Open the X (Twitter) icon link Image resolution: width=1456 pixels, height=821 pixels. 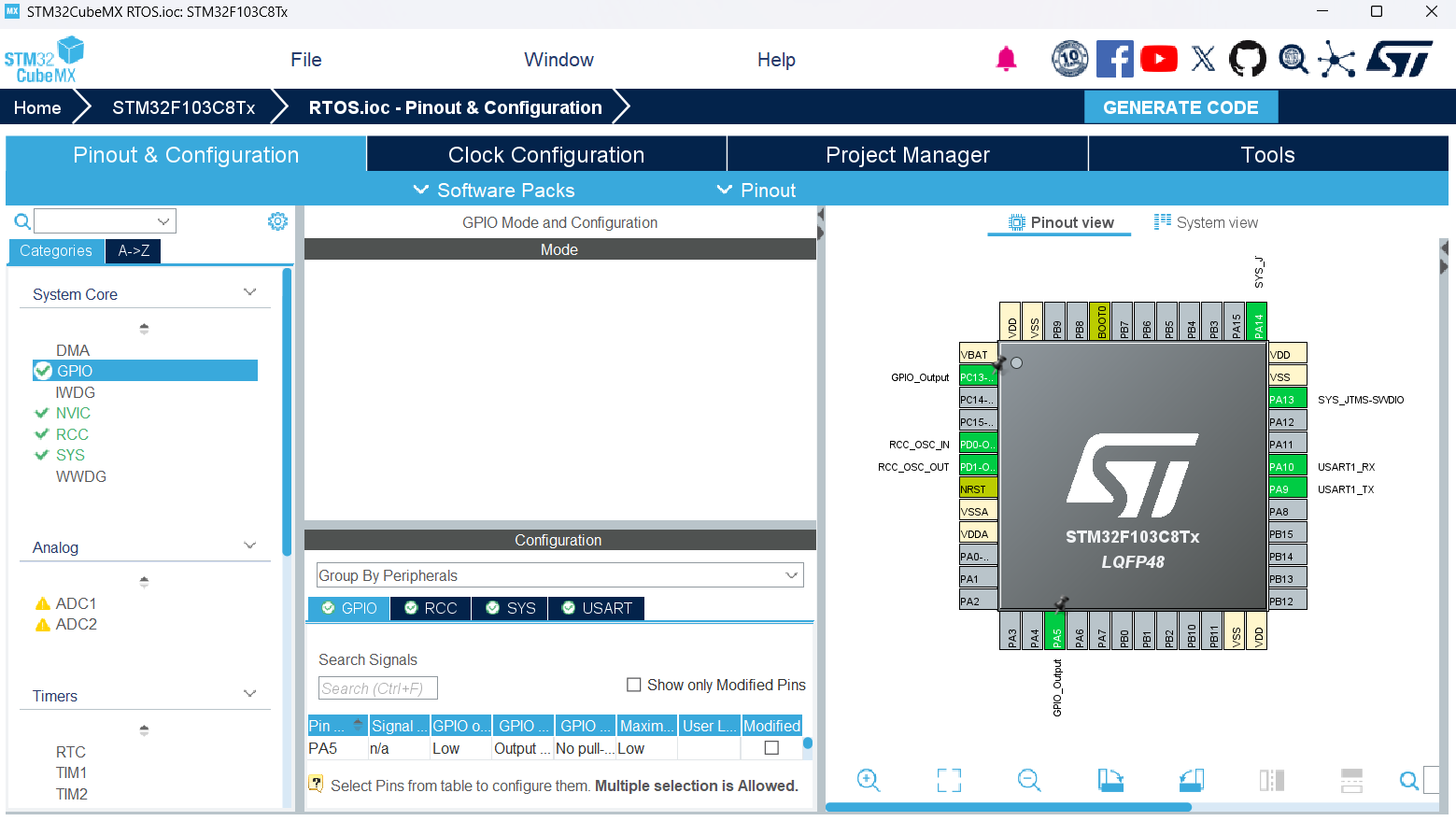click(x=1204, y=59)
